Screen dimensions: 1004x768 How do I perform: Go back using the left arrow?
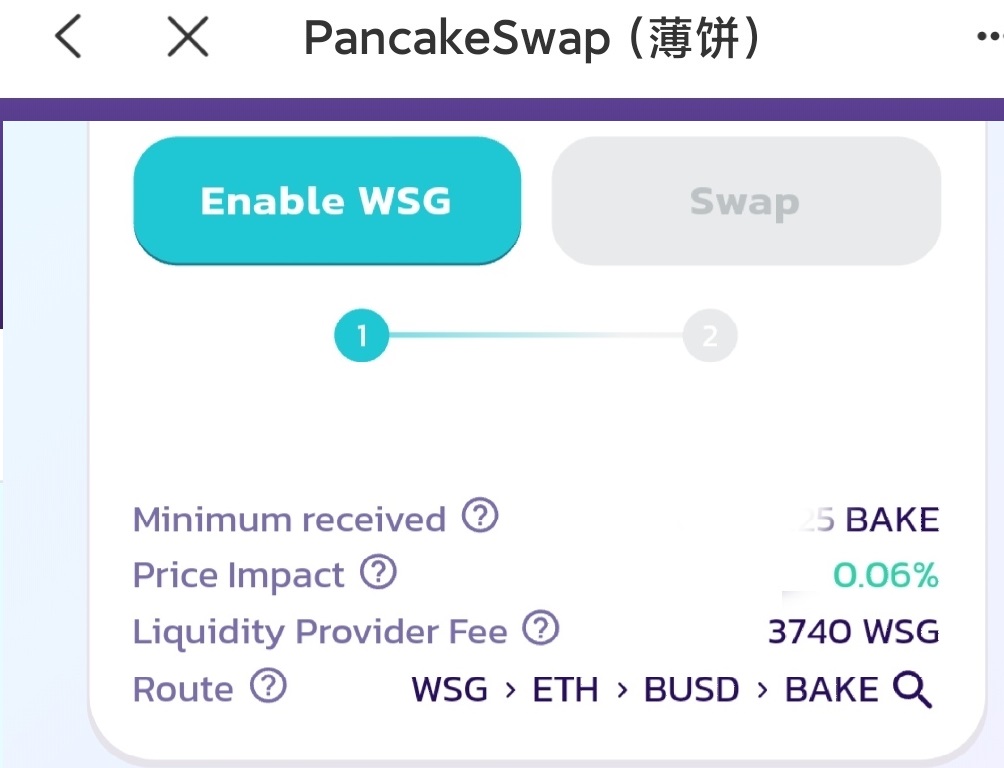pyautogui.click(x=68, y=38)
